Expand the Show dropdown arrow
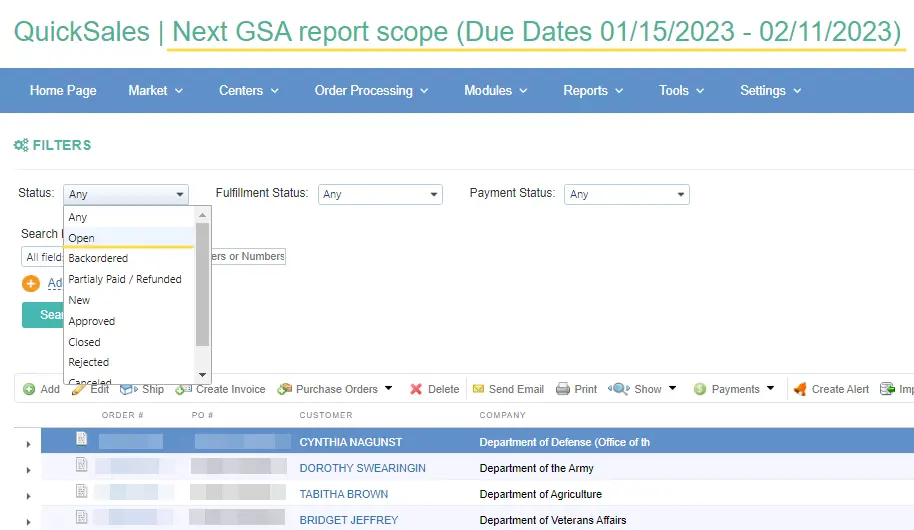Screen dimensions: 914x530 click(x=672, y=388)
